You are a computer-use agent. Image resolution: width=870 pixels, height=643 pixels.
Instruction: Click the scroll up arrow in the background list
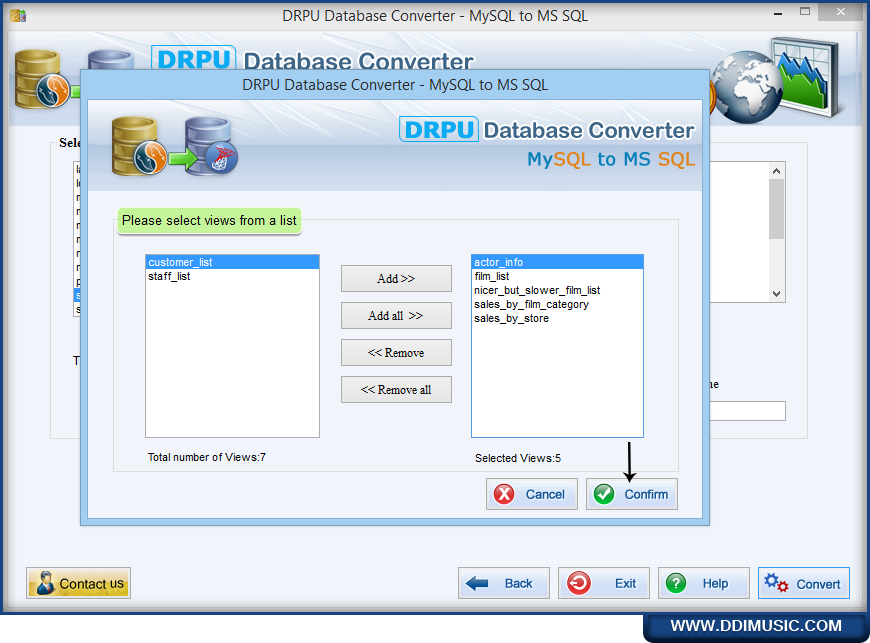777,171
